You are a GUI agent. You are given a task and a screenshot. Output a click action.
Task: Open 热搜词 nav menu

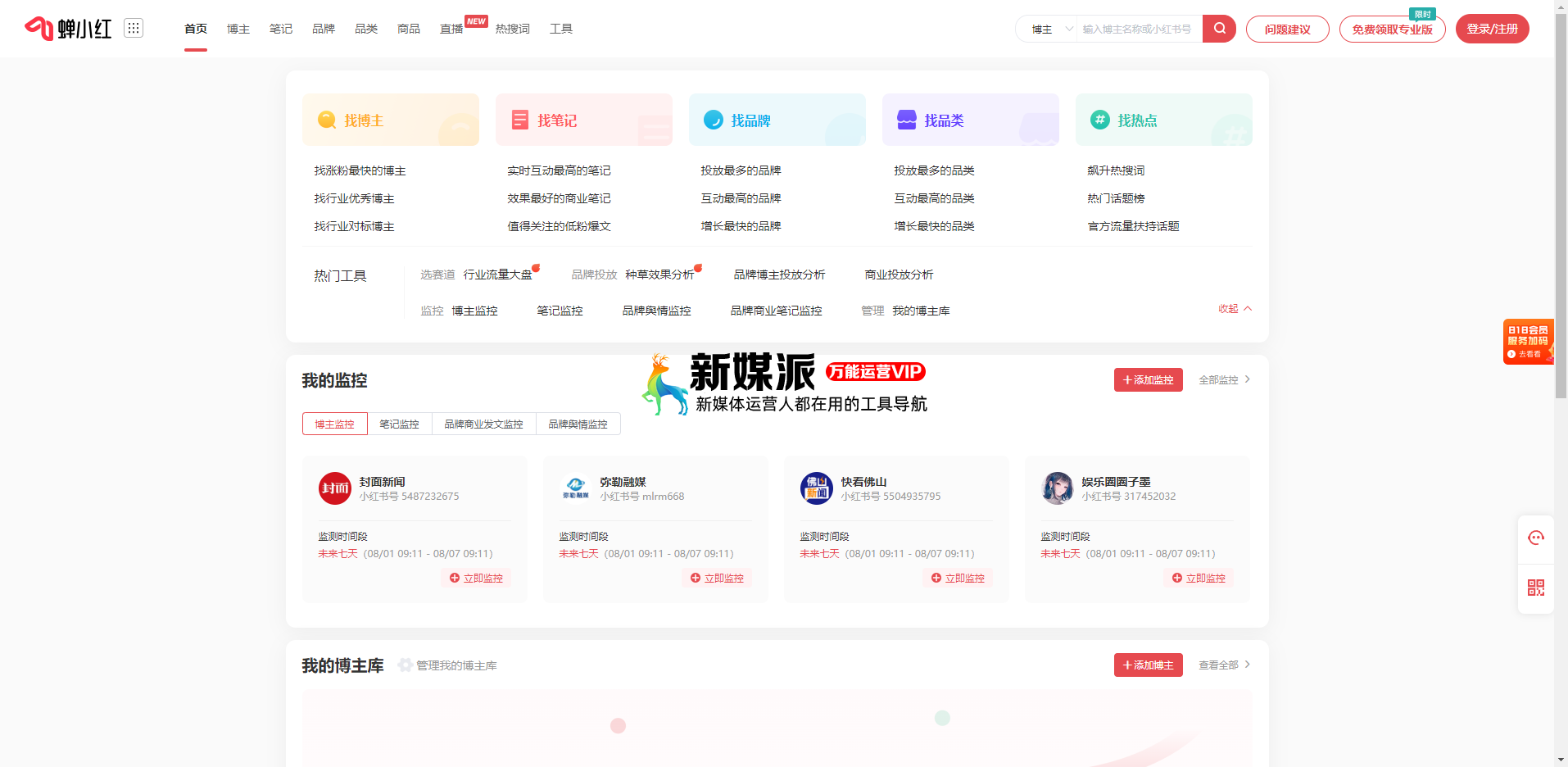[x=513, y=29]
